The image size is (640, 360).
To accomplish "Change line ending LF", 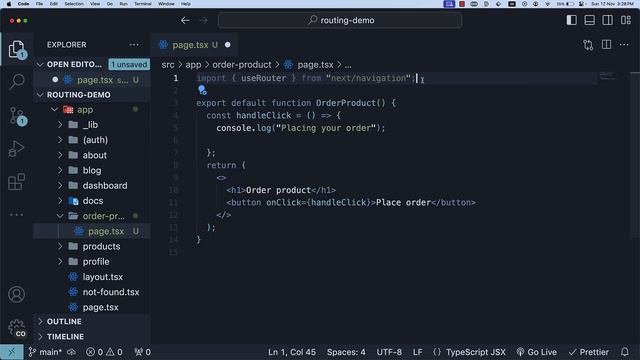I will (x=417, y=352).
